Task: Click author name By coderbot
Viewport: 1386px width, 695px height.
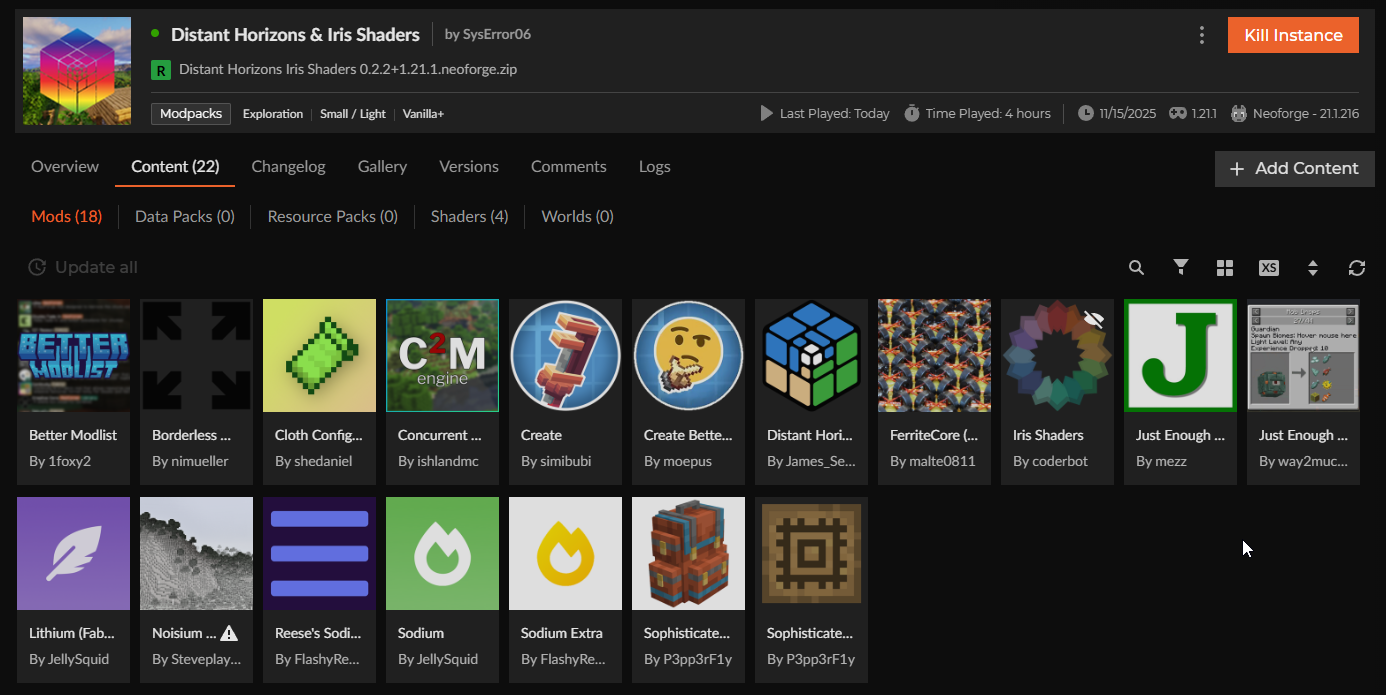Action: (x=1050, y=461)
